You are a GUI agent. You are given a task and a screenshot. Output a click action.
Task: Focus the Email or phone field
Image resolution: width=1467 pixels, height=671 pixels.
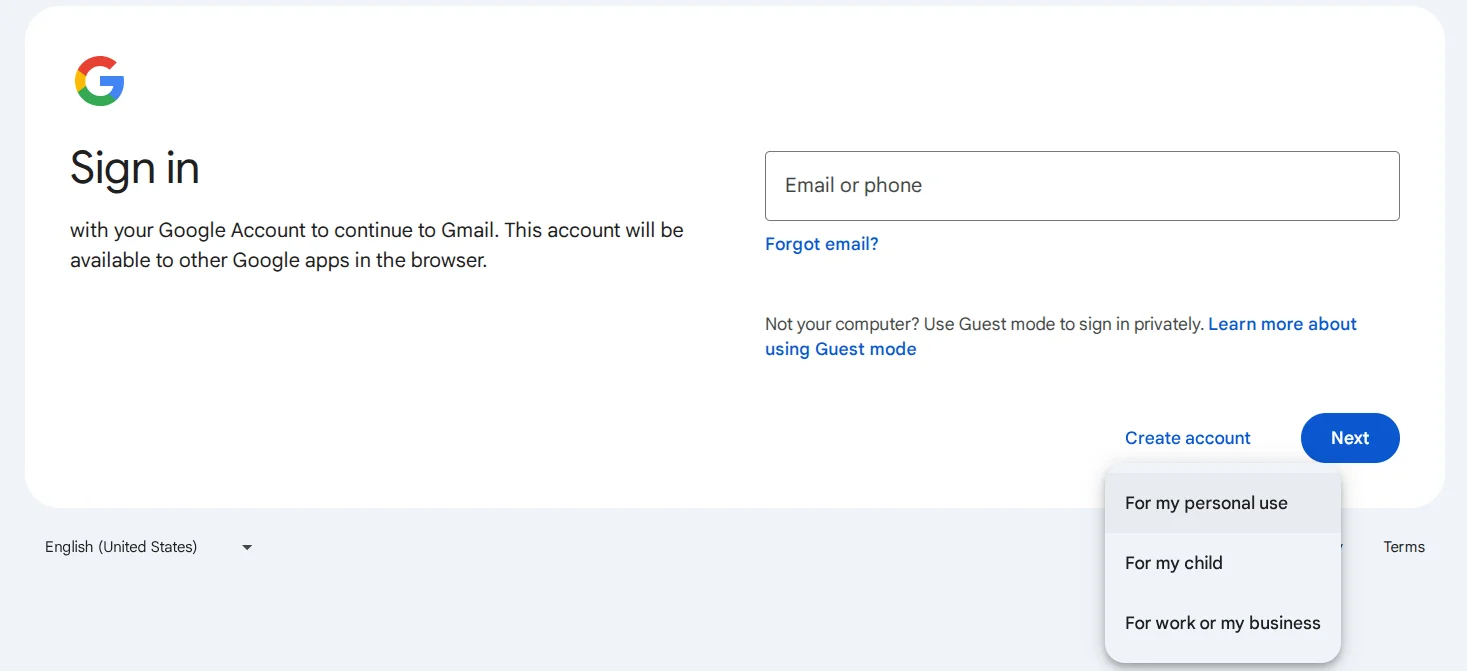click(1081, 186)
